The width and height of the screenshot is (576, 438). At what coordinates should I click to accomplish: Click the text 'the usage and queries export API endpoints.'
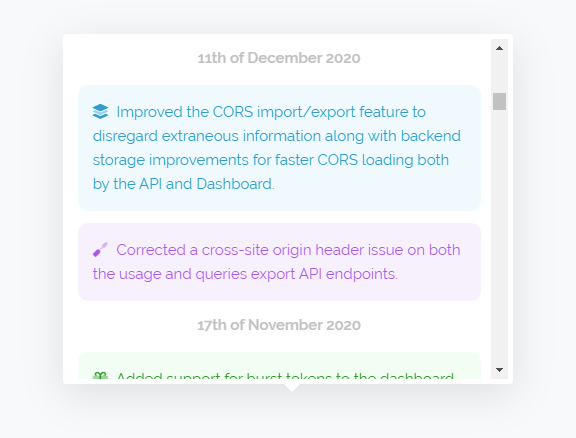(x=245, y=274)
